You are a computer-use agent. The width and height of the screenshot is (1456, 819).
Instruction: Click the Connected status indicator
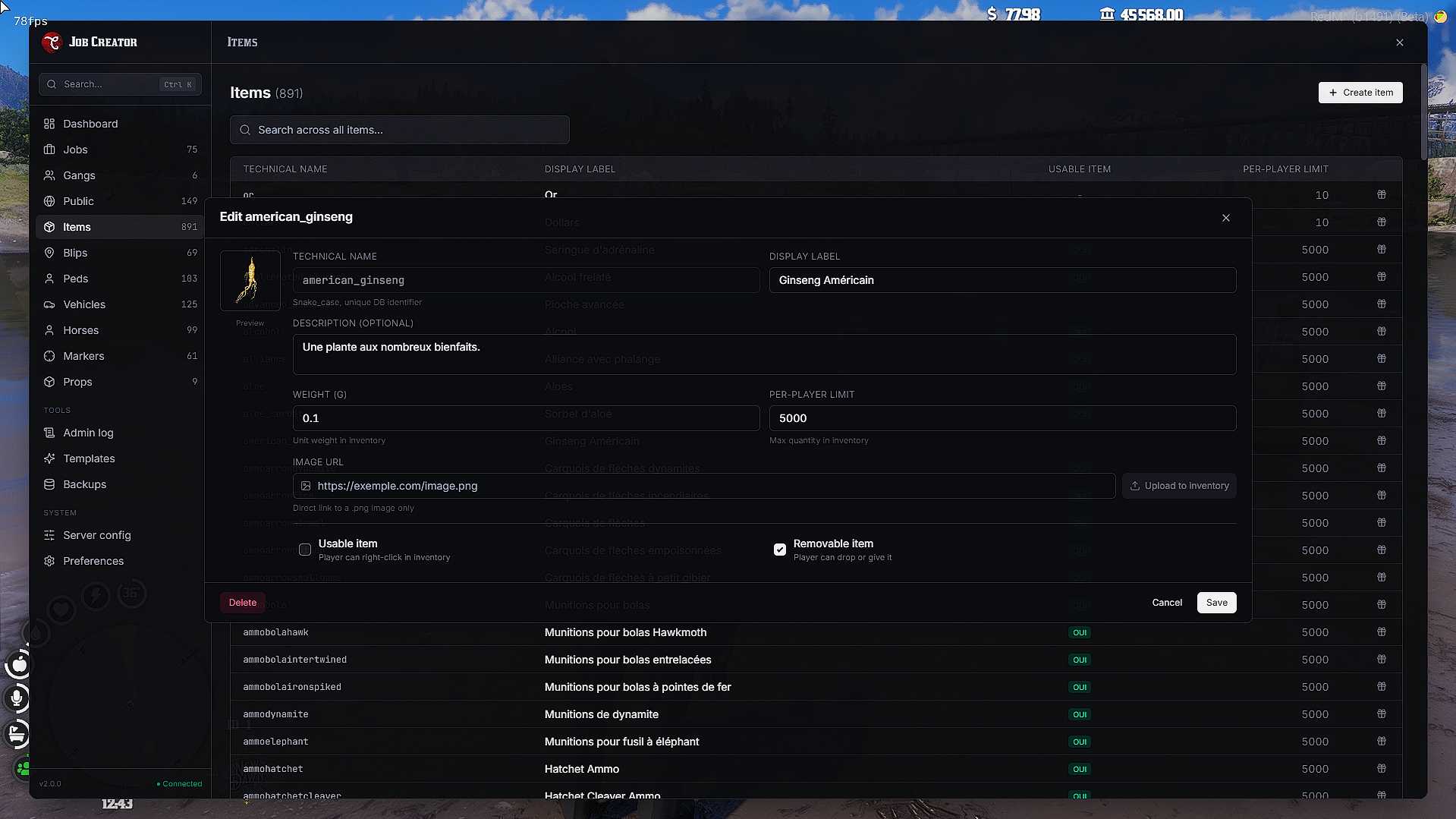point(179,784)
